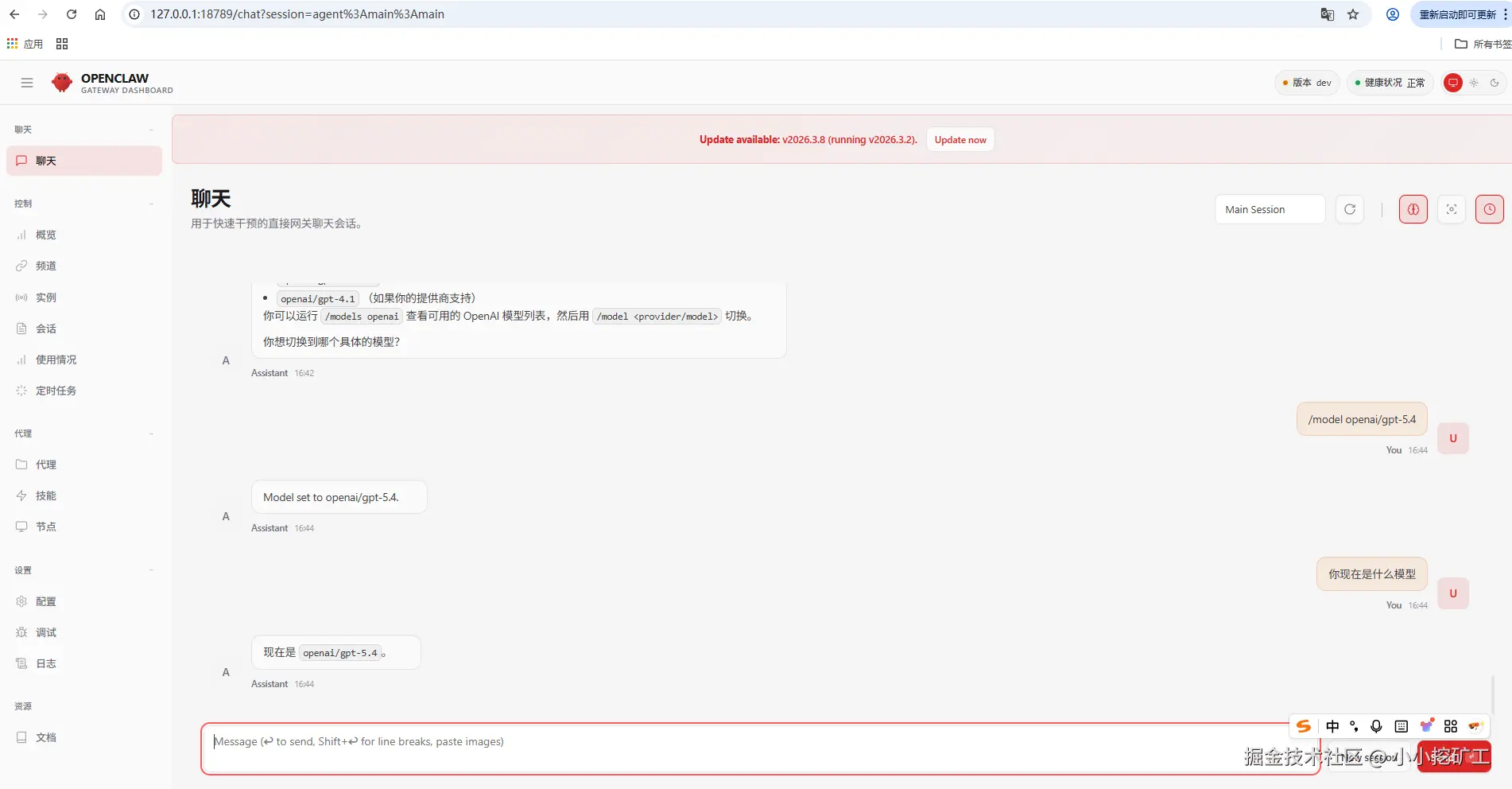This screenshot has height=789, width=1512.
Task: Bookmark this page with the star icon
Action: 1353,14
